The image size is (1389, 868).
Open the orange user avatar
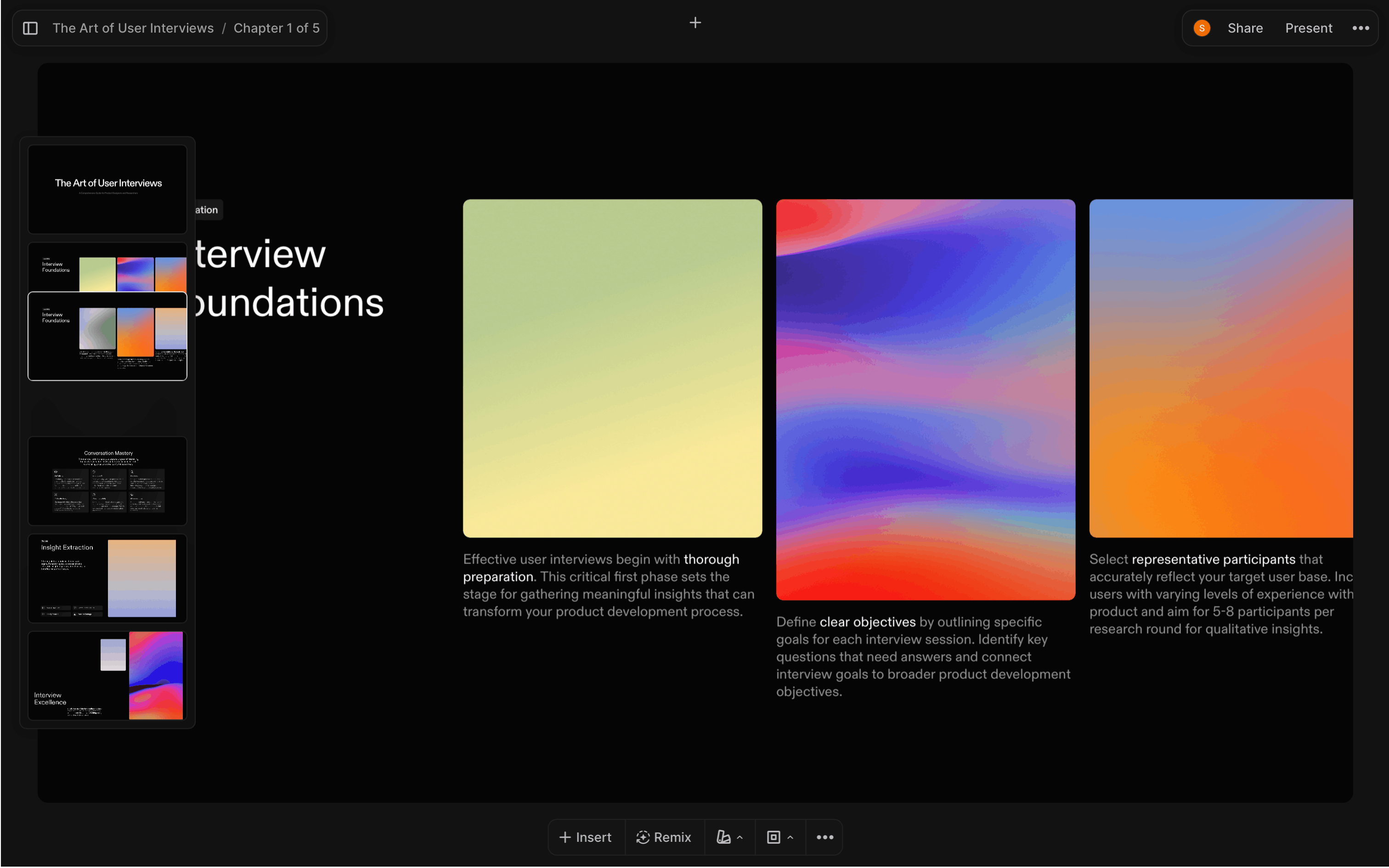[x=1201, y=28]
